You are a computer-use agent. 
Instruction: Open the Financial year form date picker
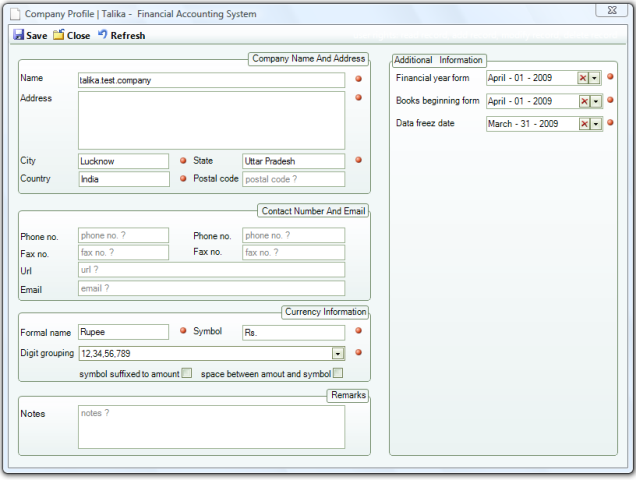(595, 78)
